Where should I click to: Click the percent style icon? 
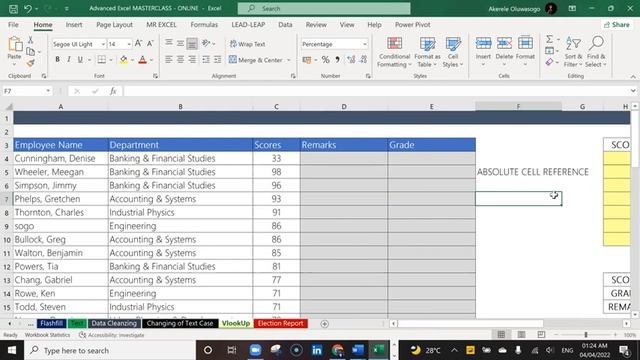coord(325,60)
